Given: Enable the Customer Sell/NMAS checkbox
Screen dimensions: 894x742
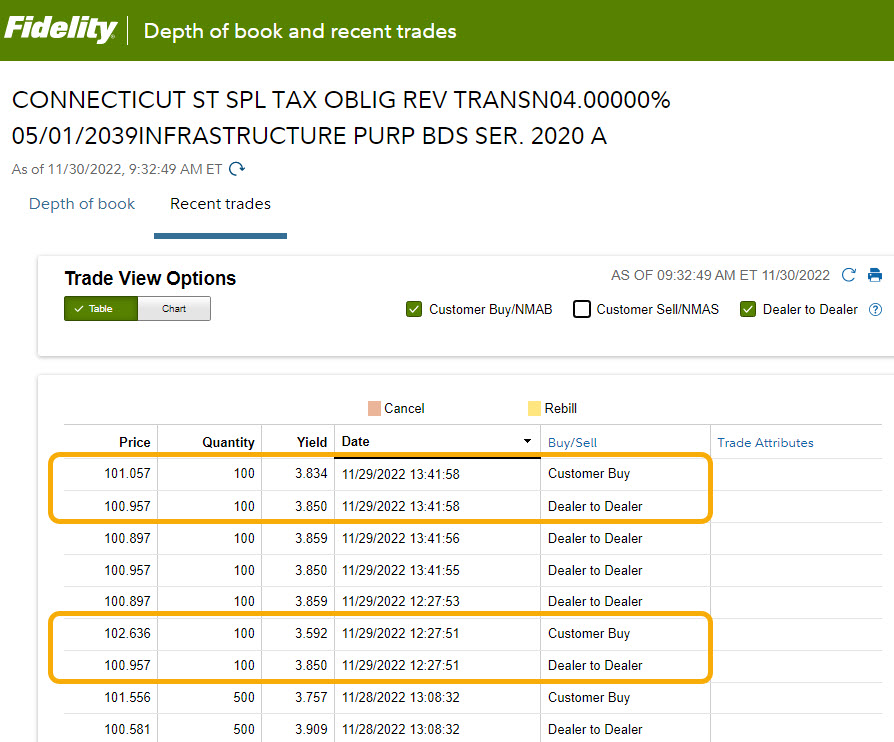Looking at the screenshot, I should (582, 310).
